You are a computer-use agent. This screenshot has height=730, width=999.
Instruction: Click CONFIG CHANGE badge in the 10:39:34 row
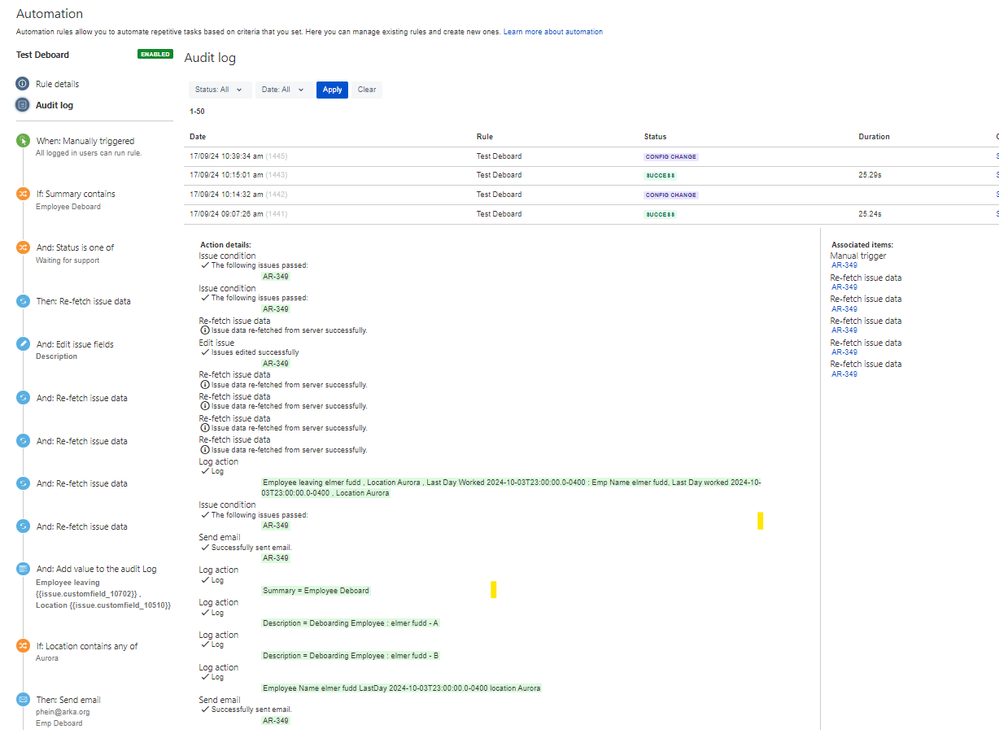[x=671, y=157]
